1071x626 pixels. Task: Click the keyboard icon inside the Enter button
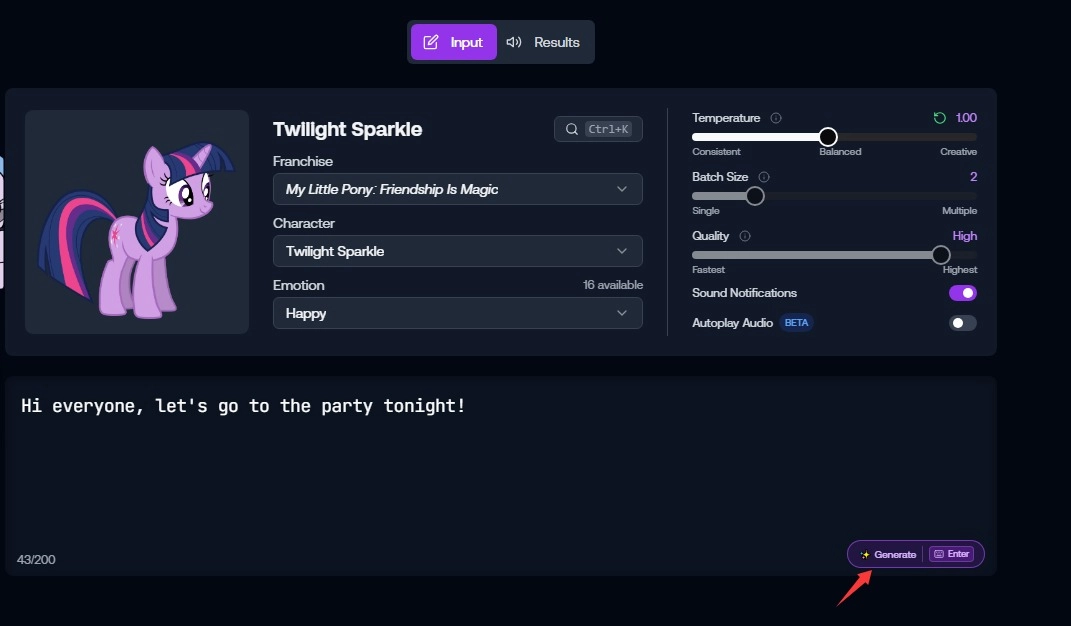tap(938, 553)
